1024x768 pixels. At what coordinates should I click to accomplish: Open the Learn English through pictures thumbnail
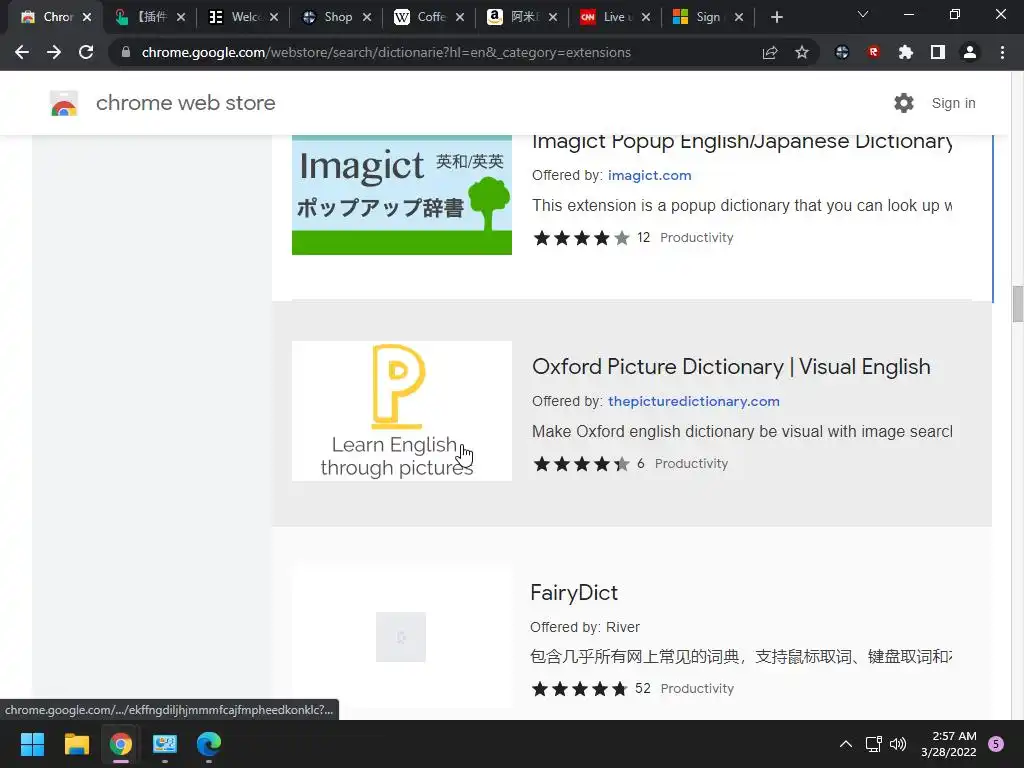point(402,411)
